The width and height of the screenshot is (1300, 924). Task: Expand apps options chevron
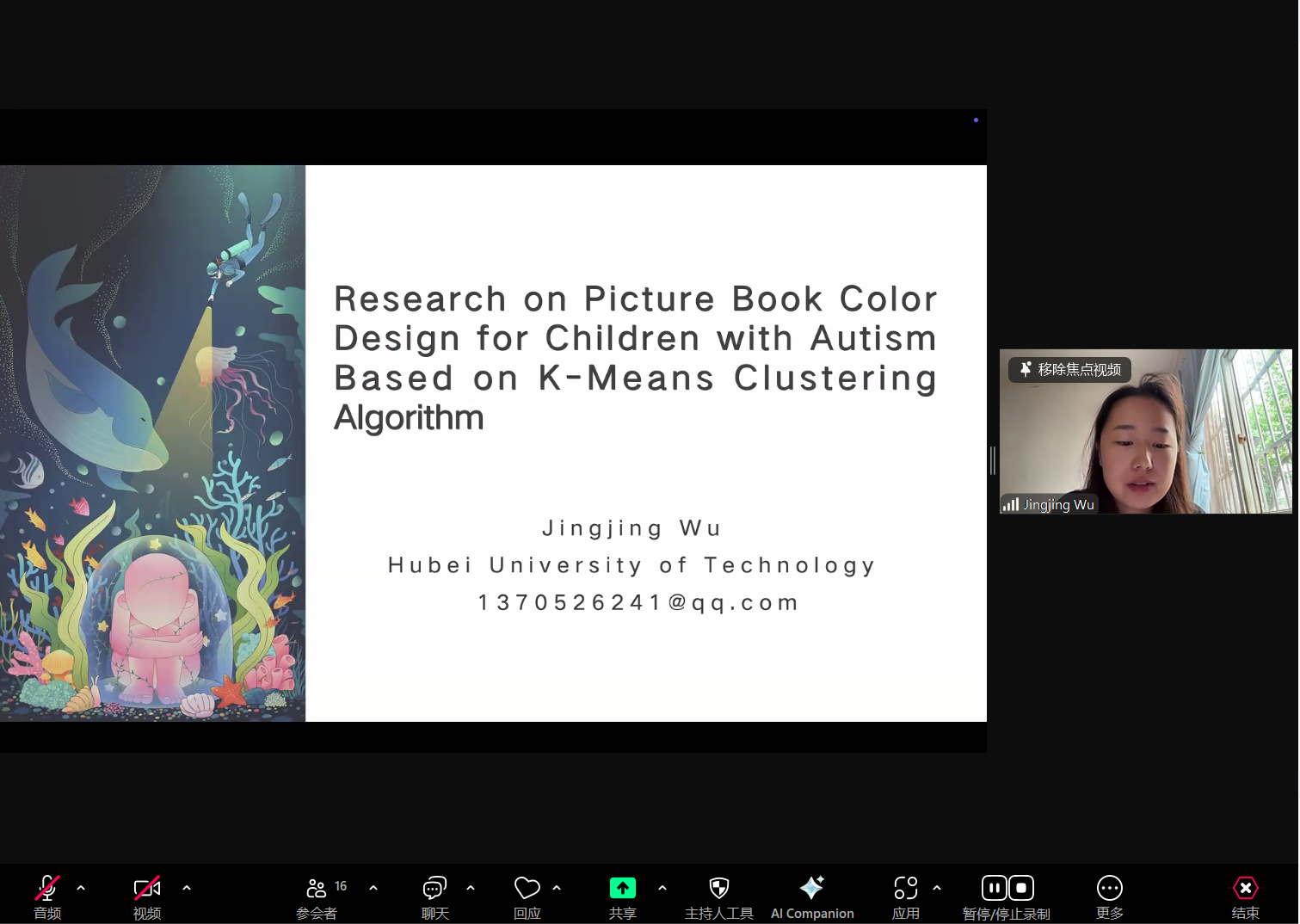937,887
